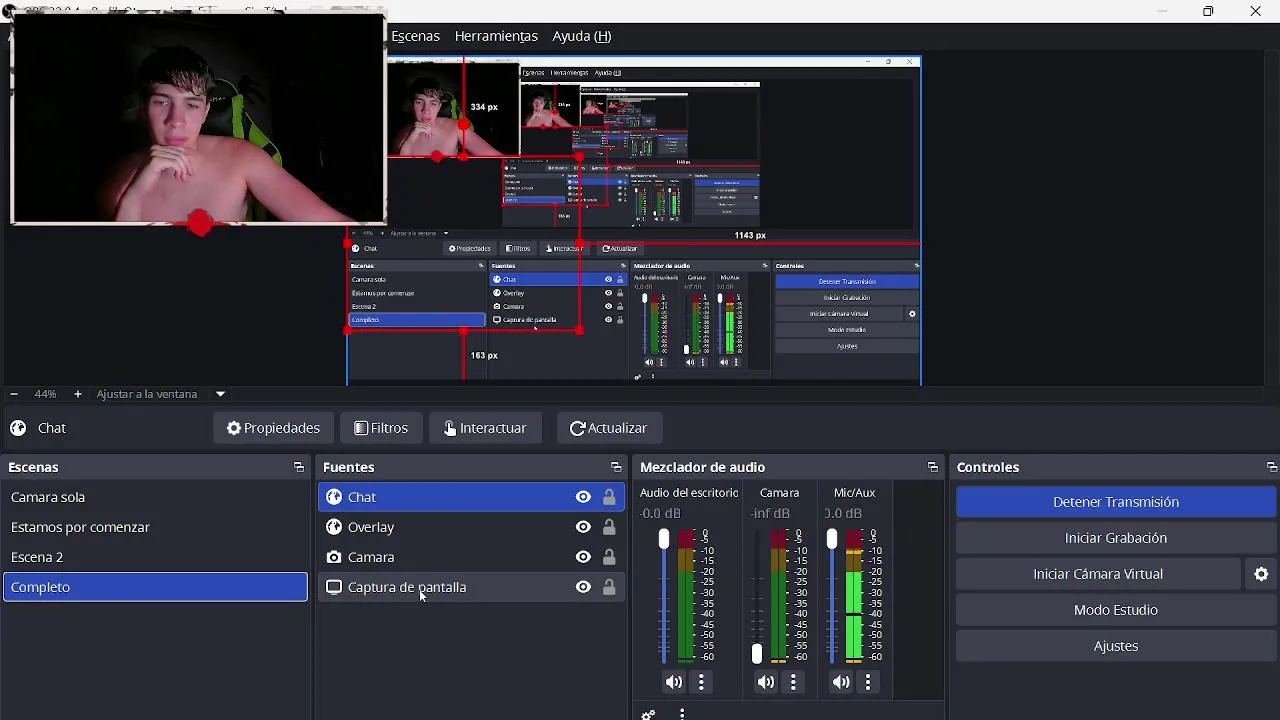Mute the Camara audio channel
Screen dimensions: 1280x720
[x=766, y=682]
